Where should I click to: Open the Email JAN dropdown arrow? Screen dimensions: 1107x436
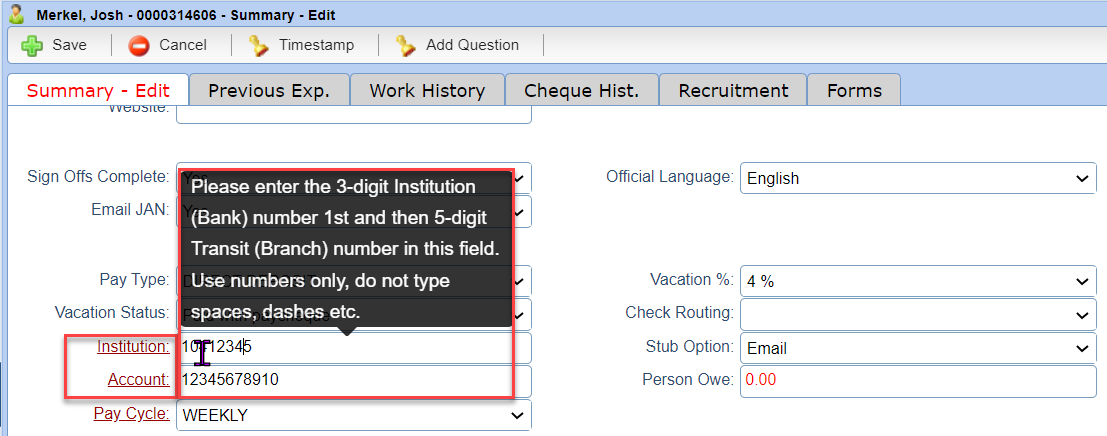(520, 210)
